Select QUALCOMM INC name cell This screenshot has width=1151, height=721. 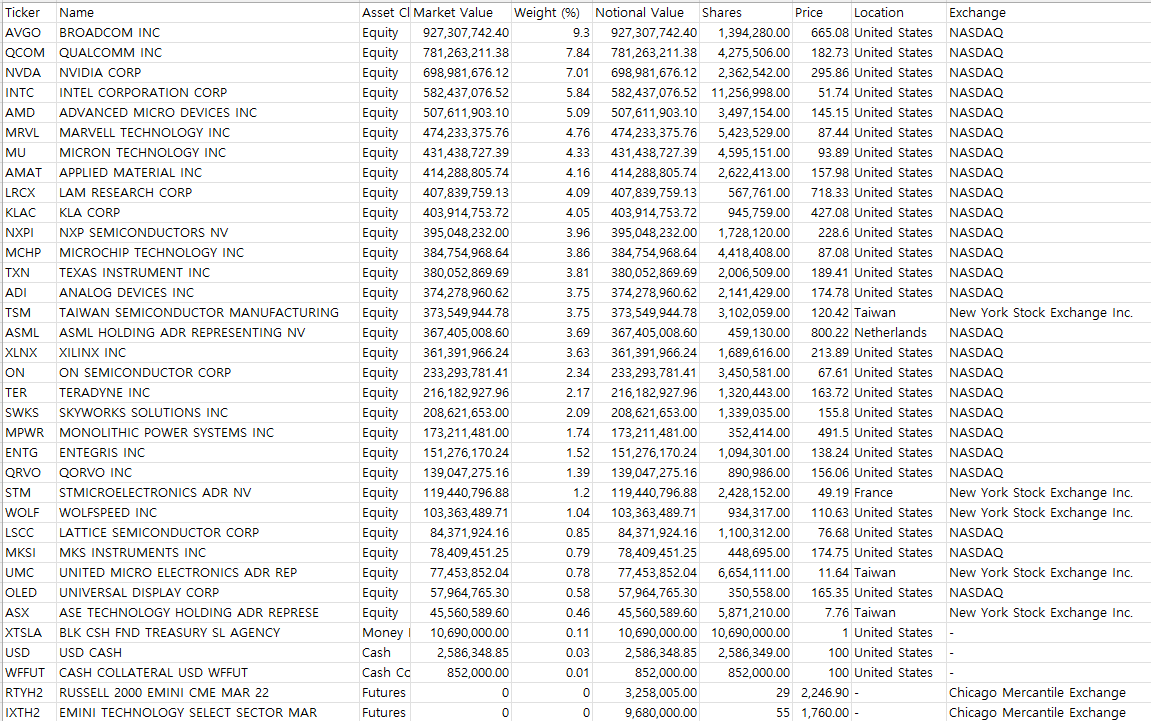coord(208,53)
